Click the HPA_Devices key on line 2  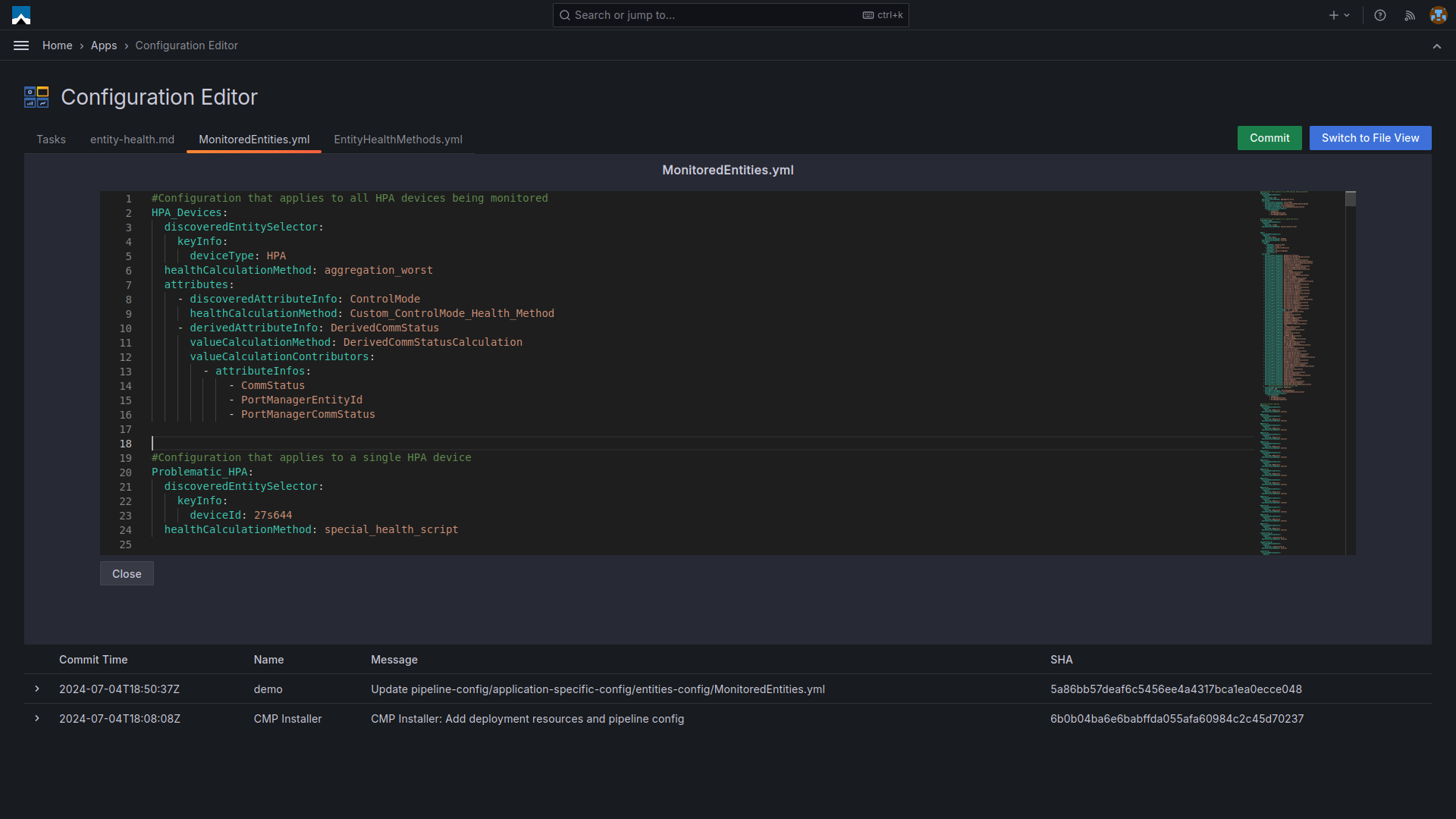pos(187,213)
